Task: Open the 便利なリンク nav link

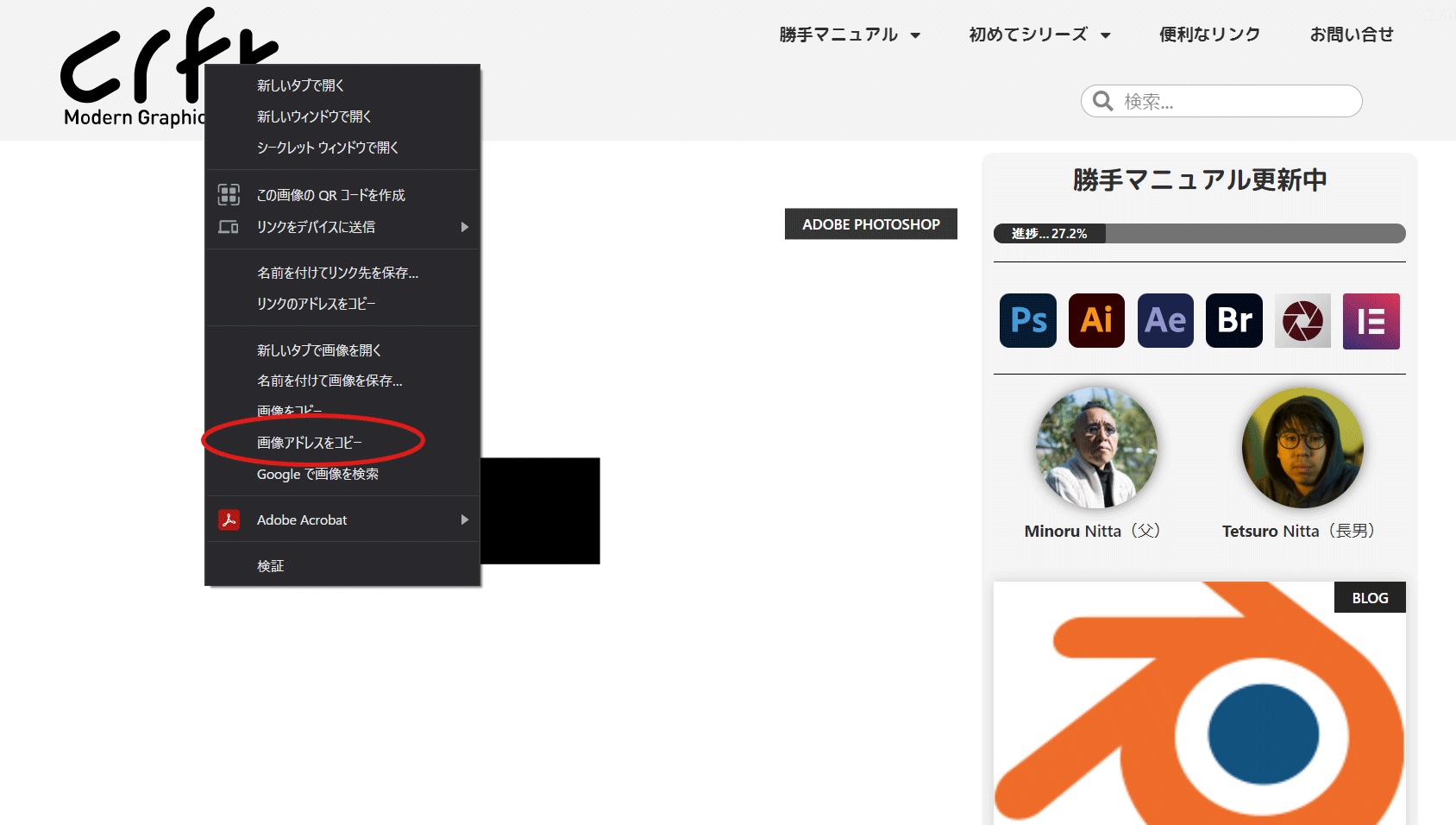Action: (x=1209, y=35)
